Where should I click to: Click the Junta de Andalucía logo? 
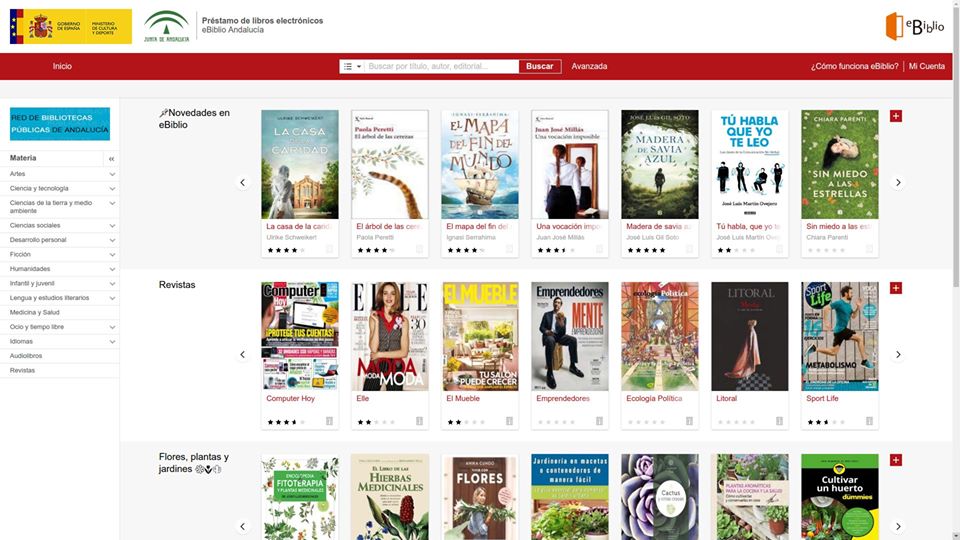click(166, 26)
